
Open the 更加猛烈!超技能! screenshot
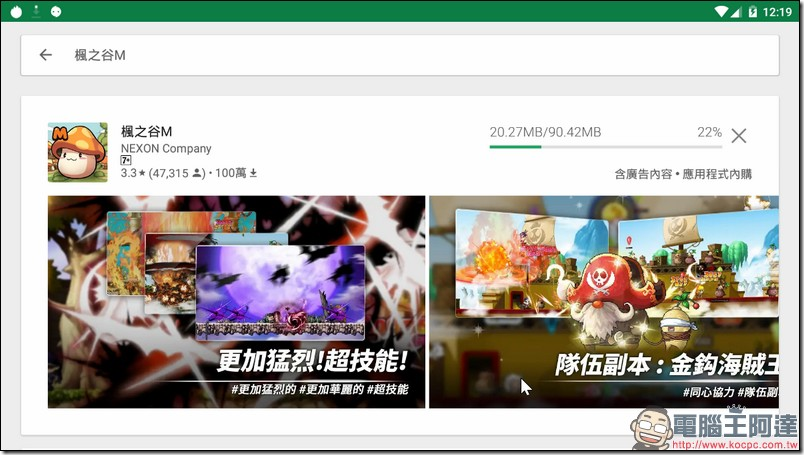(x=236, y=302)
